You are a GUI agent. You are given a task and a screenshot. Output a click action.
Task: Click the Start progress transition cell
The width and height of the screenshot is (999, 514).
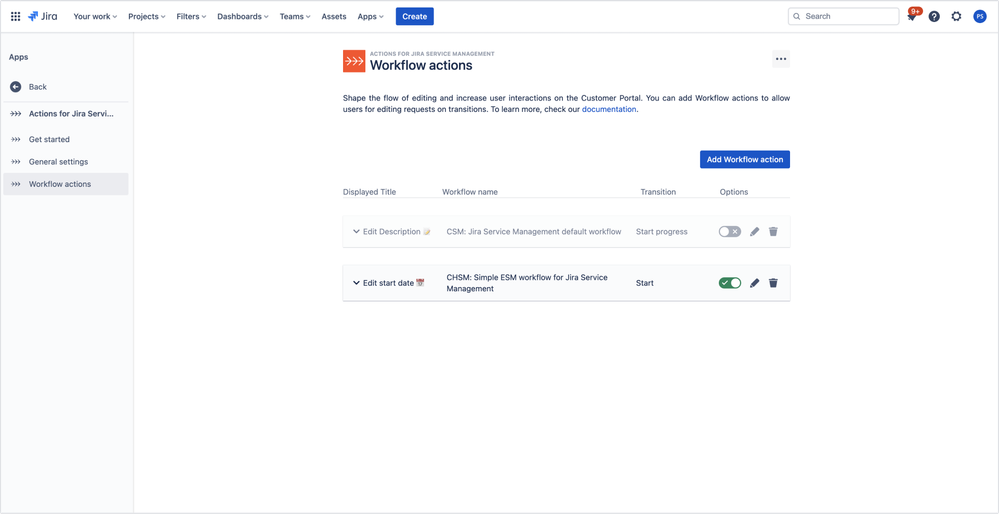point(661,232)
